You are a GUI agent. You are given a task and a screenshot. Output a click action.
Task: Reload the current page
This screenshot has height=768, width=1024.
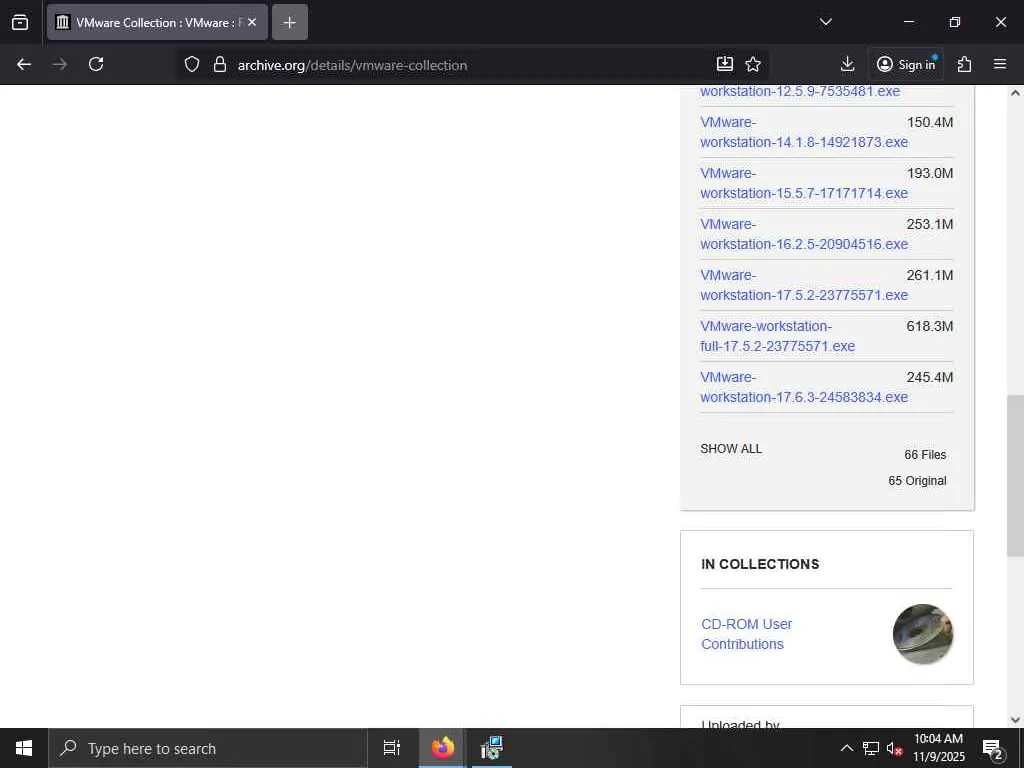pos(96,64)
